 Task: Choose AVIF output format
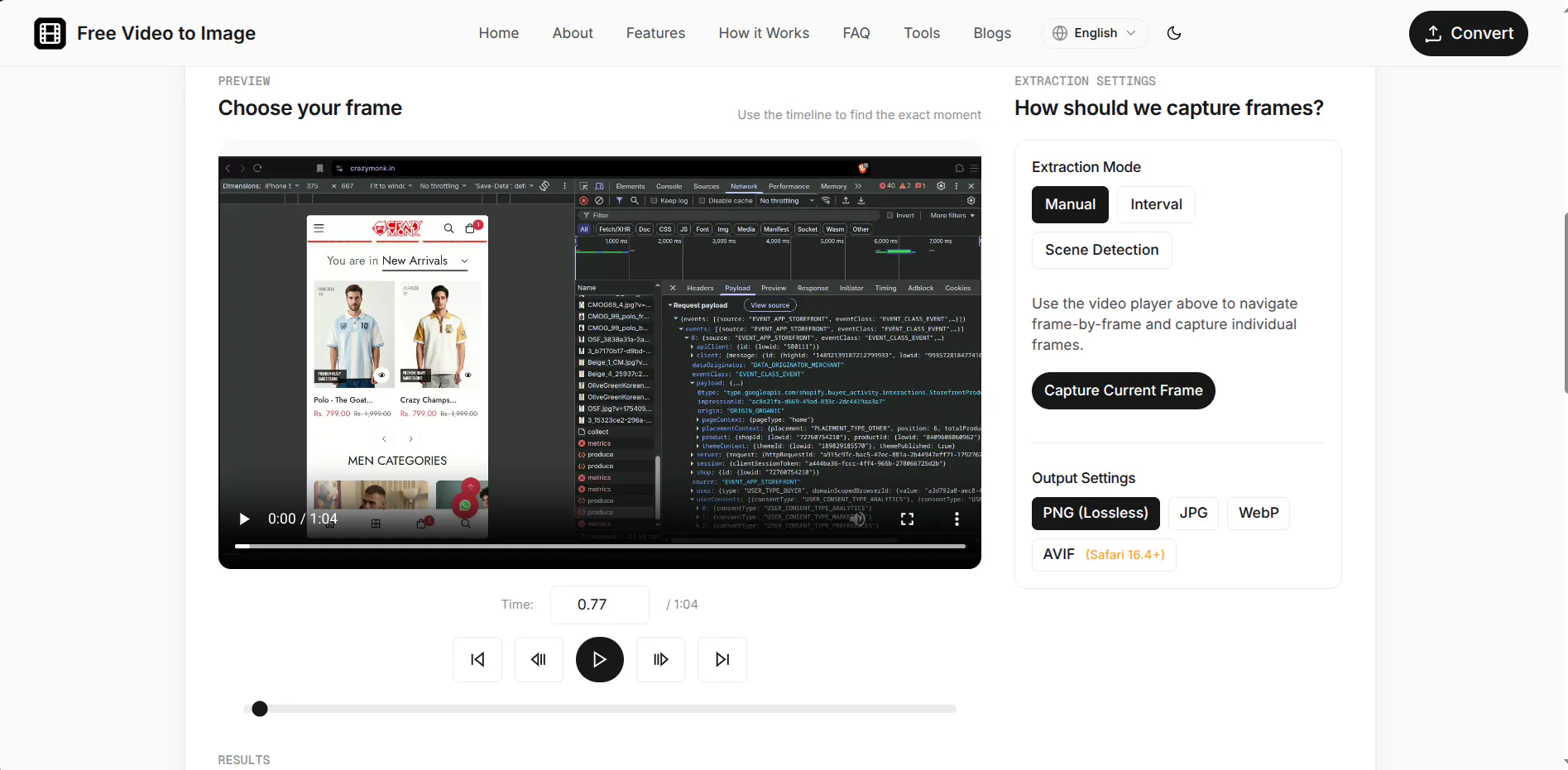(1104, 554)
